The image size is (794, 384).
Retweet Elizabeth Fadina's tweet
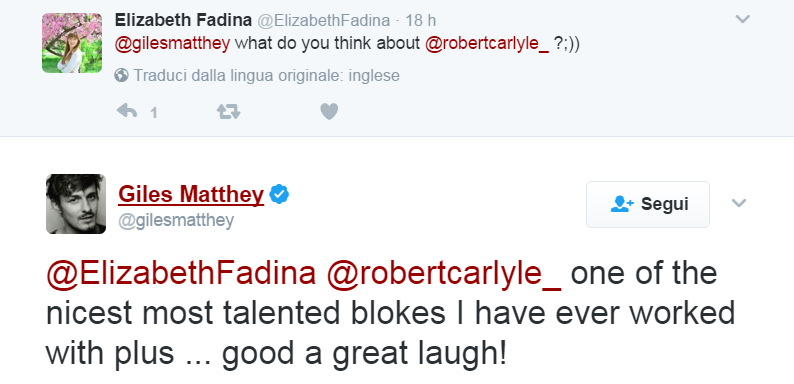tap(228, 111)
